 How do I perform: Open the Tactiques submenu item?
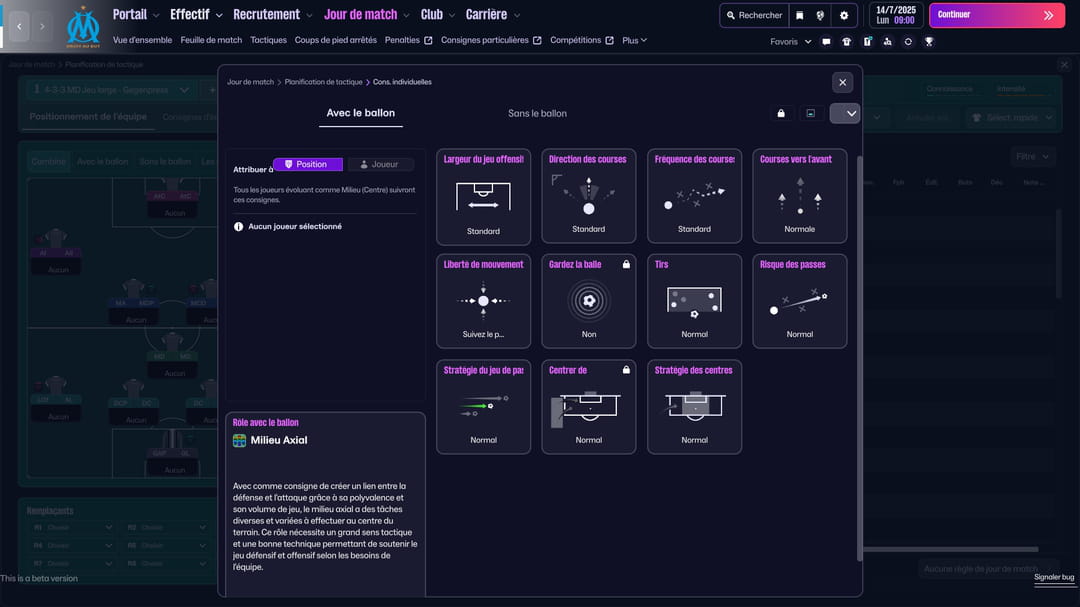click(268, 41)
